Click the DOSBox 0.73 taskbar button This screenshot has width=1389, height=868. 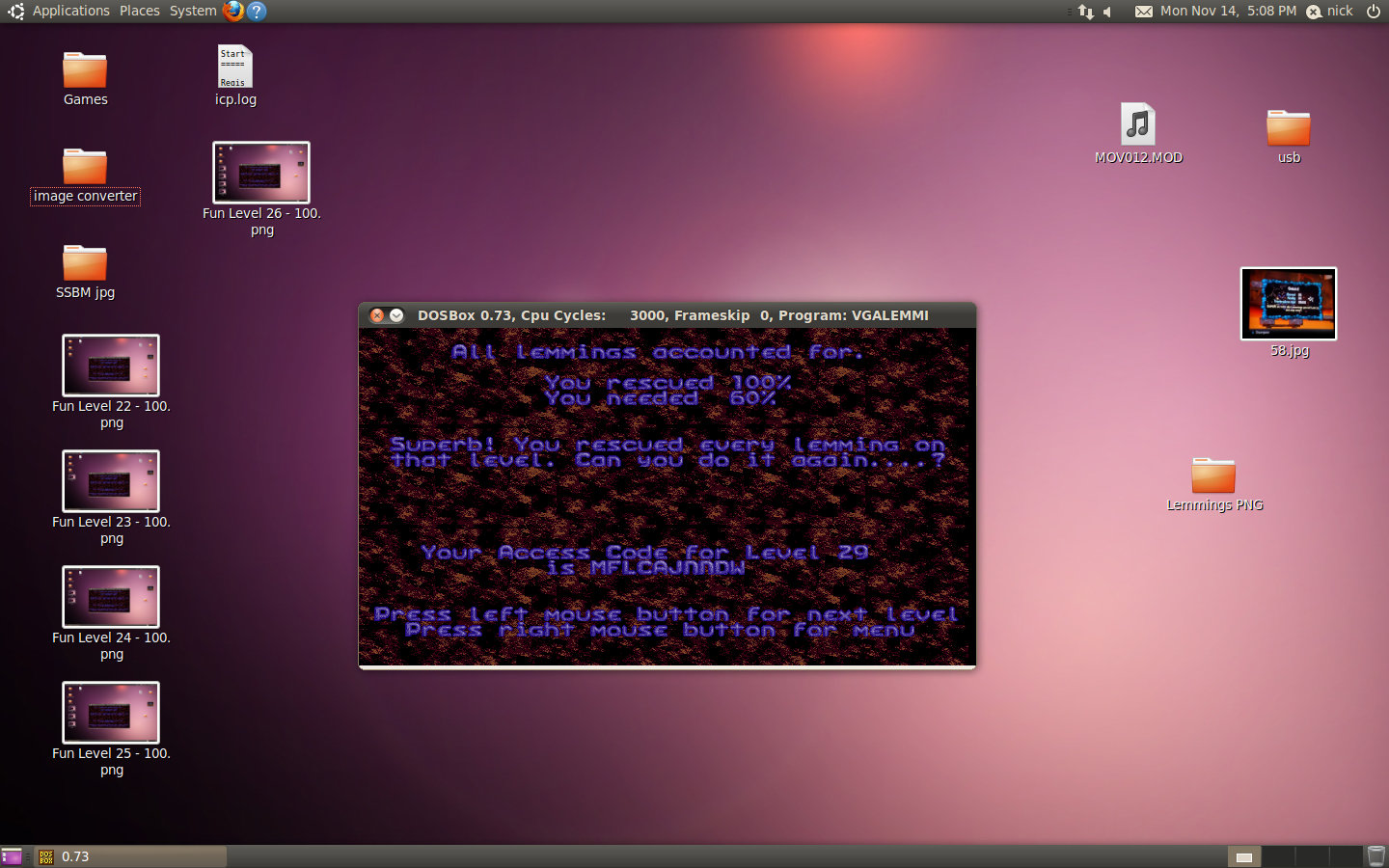pos(130,856)
